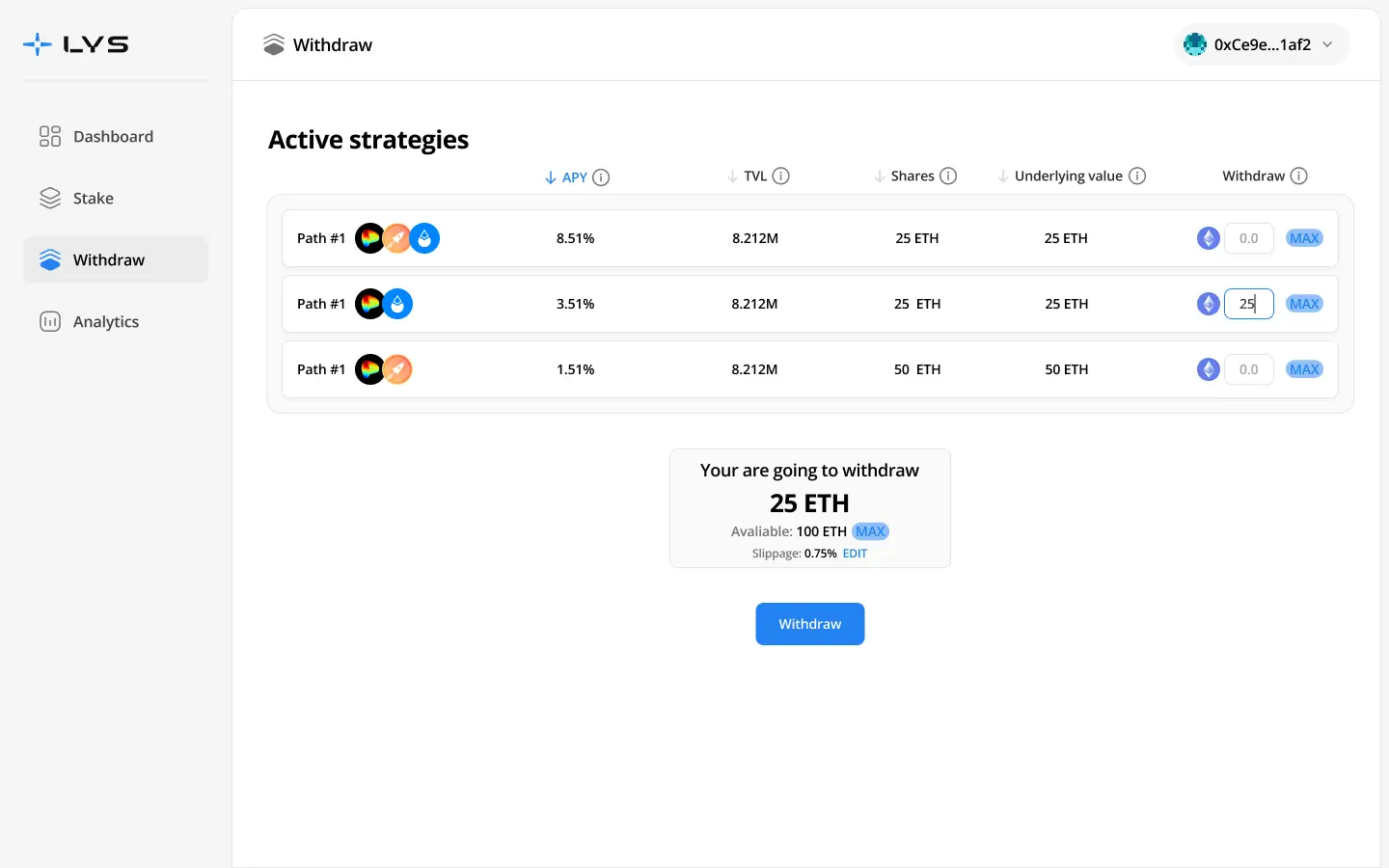The height and width of the screenshot is (868, 1389).
Task: Click the Shares info icon
Action: click(x=948, y=176)
